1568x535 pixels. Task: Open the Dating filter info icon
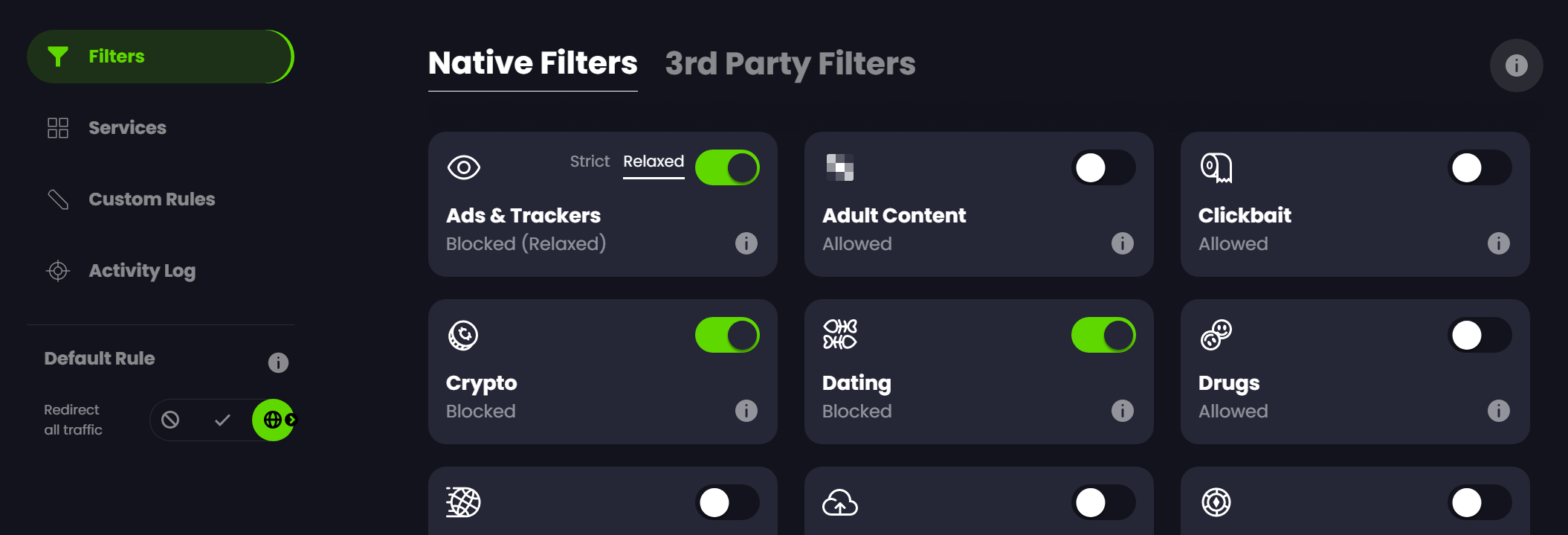coord(1122,411)
